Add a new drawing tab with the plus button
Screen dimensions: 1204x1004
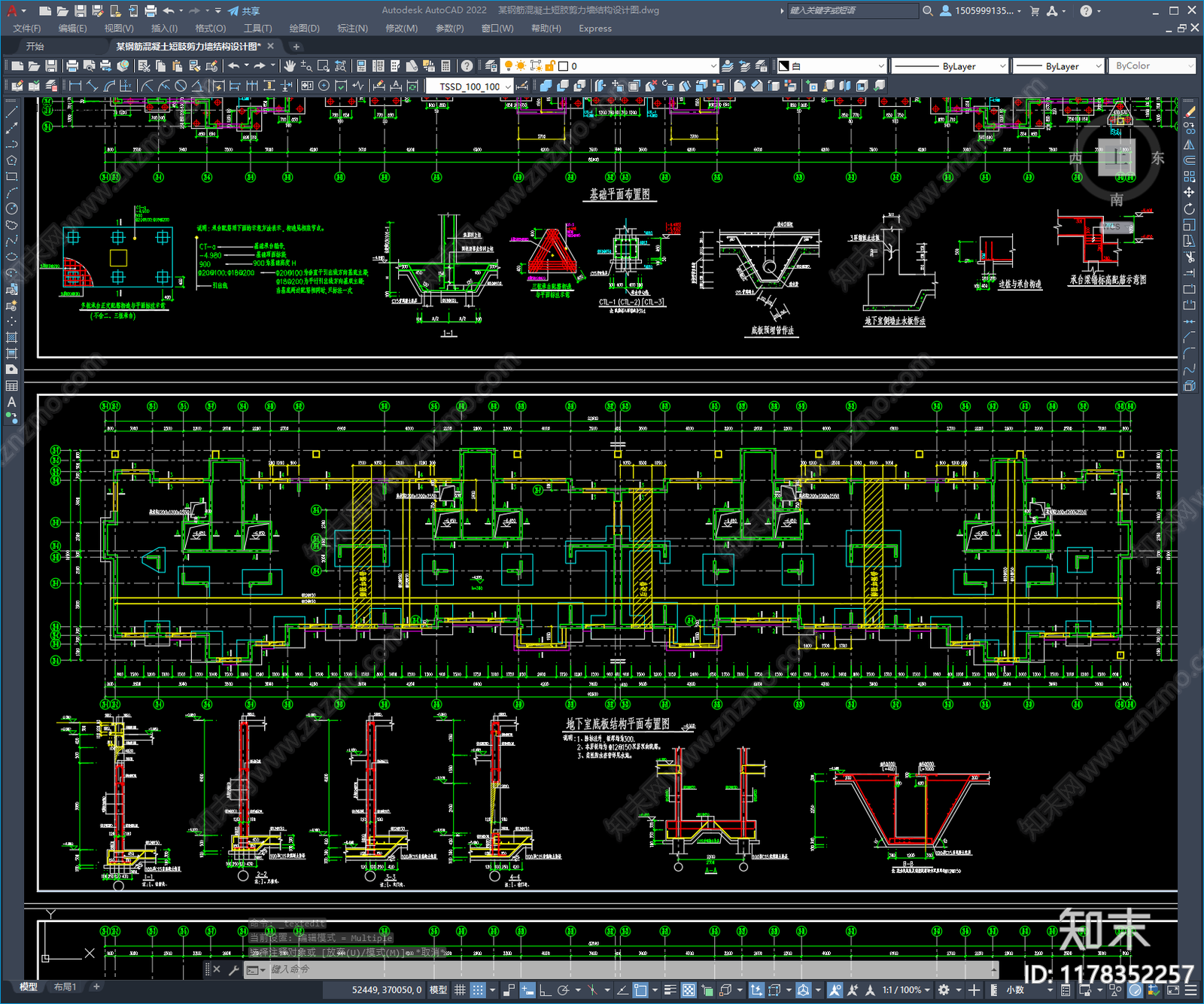tap(296, 47)
